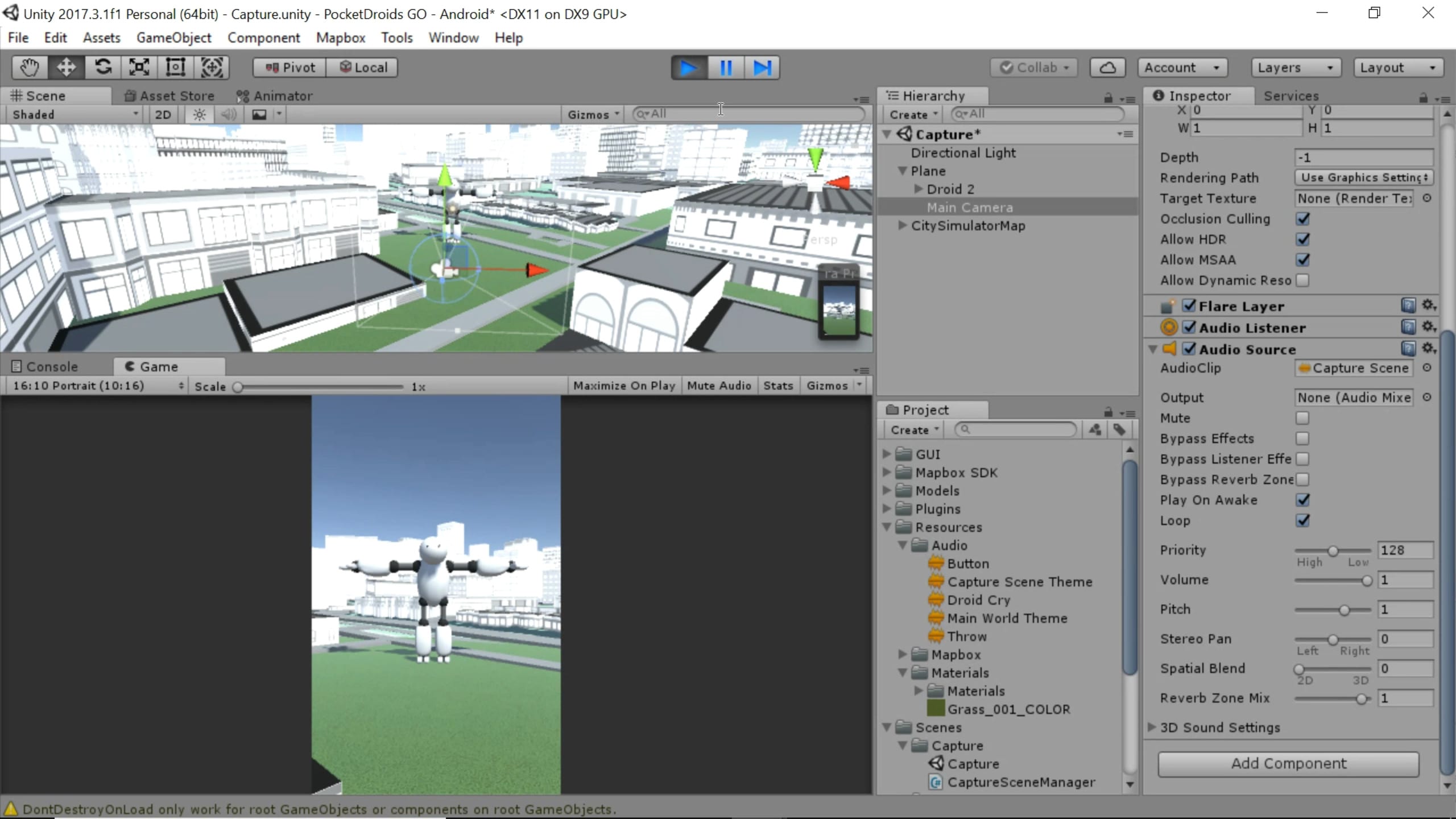Viewport: 1456px width, 819px height.
Task: Click the Step frame button
Action: pos(762,68)
